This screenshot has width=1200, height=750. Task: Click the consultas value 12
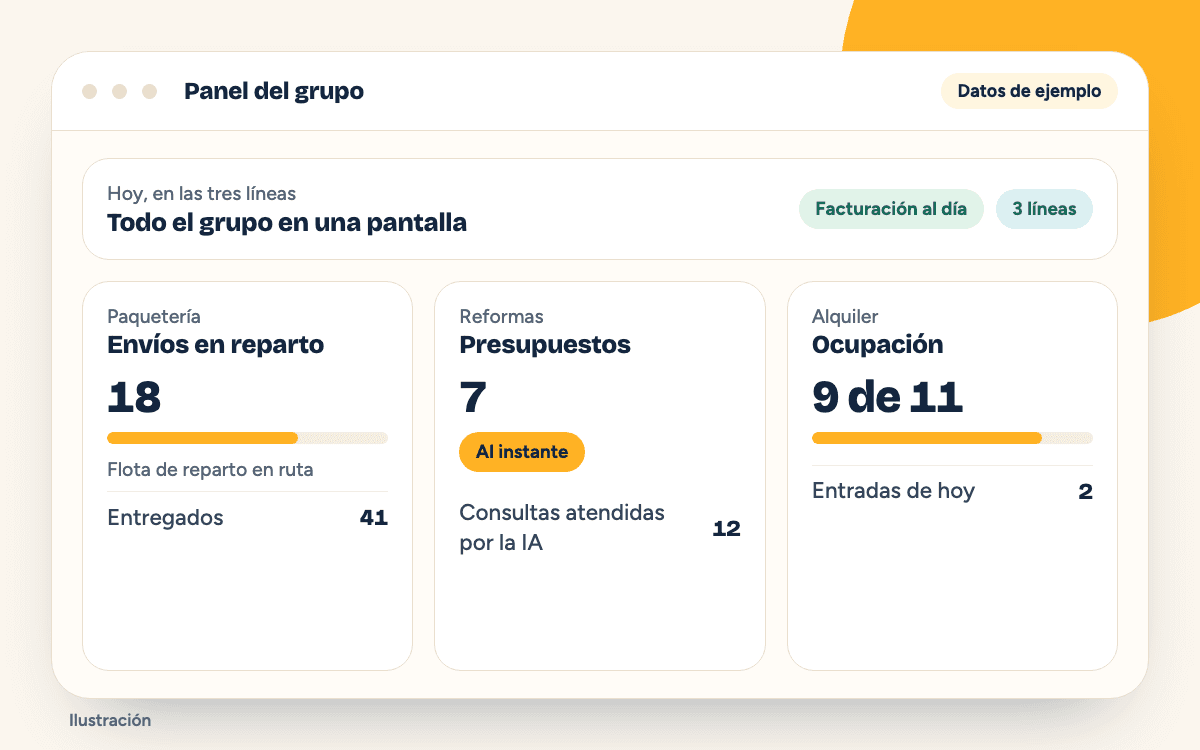point(726,529)
